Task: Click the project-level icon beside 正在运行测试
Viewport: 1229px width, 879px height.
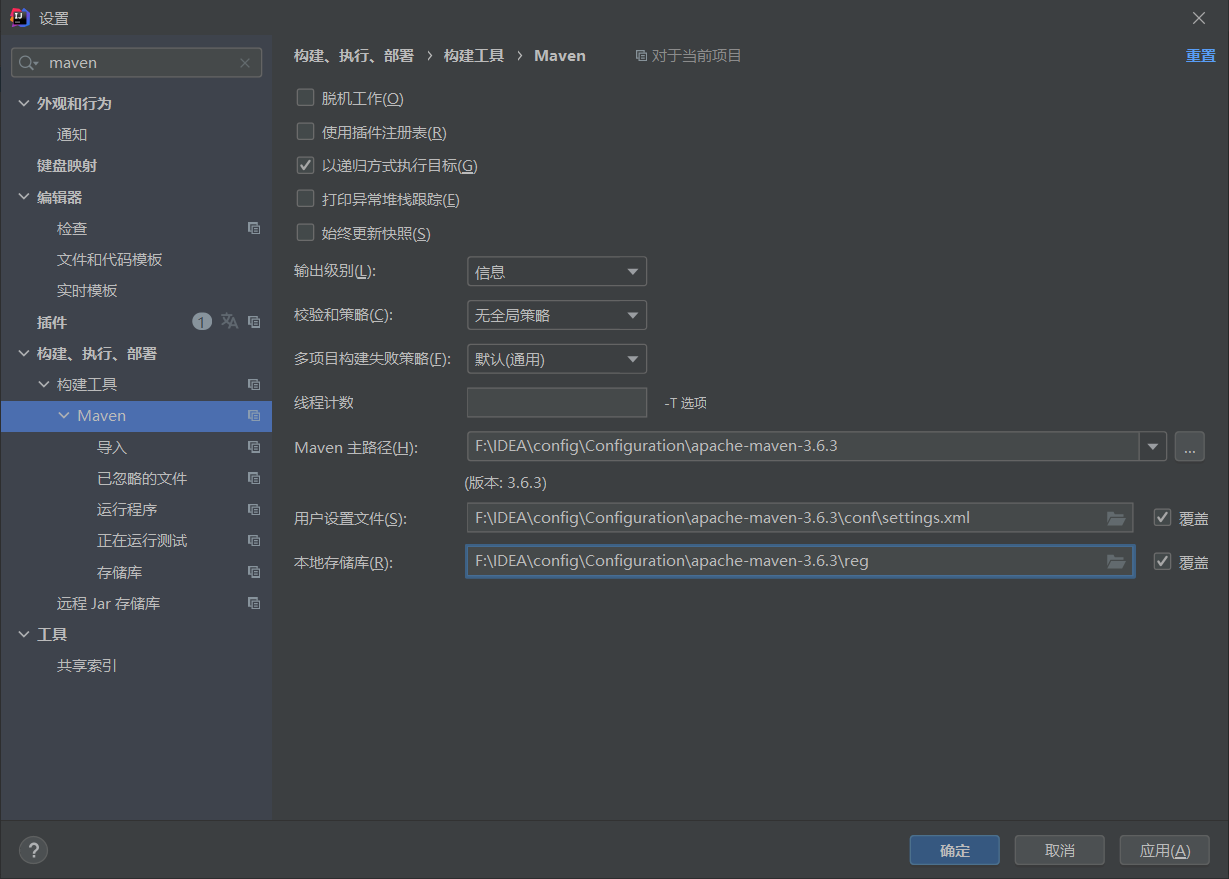Action: (x=254, y=540)
